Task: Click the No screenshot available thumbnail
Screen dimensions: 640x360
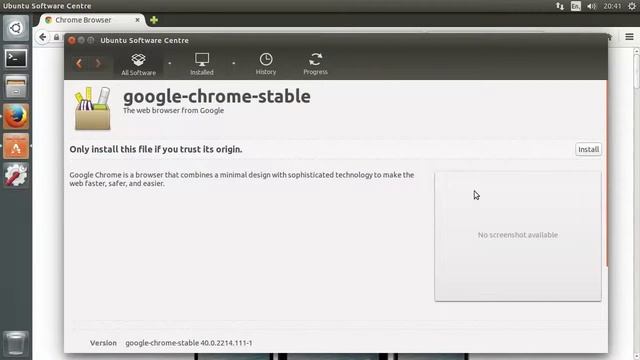Action: (x=518, y=236)
